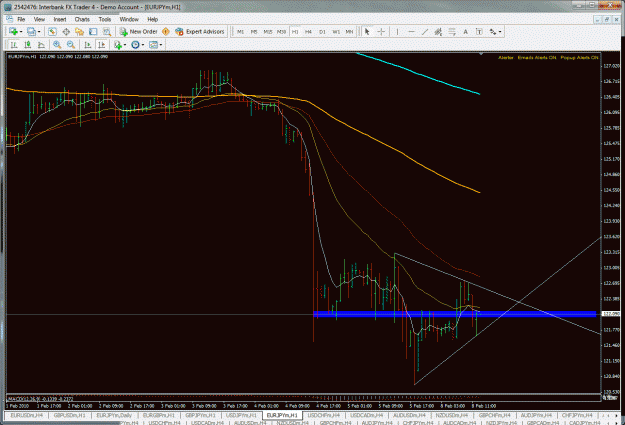The width and height of the screenshot is (625, 425).
Task: Click the Profiles toolbar icon
Action: [31, 31]
